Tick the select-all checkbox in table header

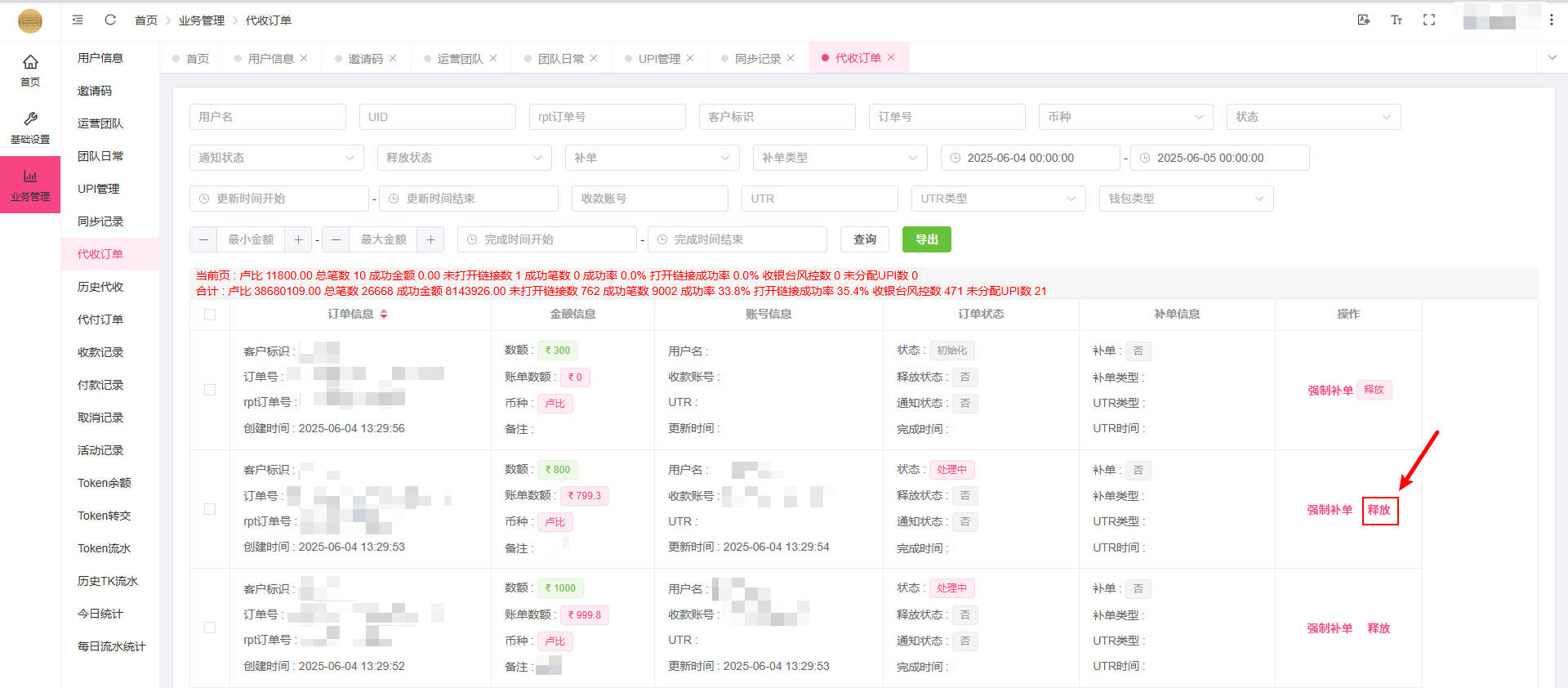[210, 315]
